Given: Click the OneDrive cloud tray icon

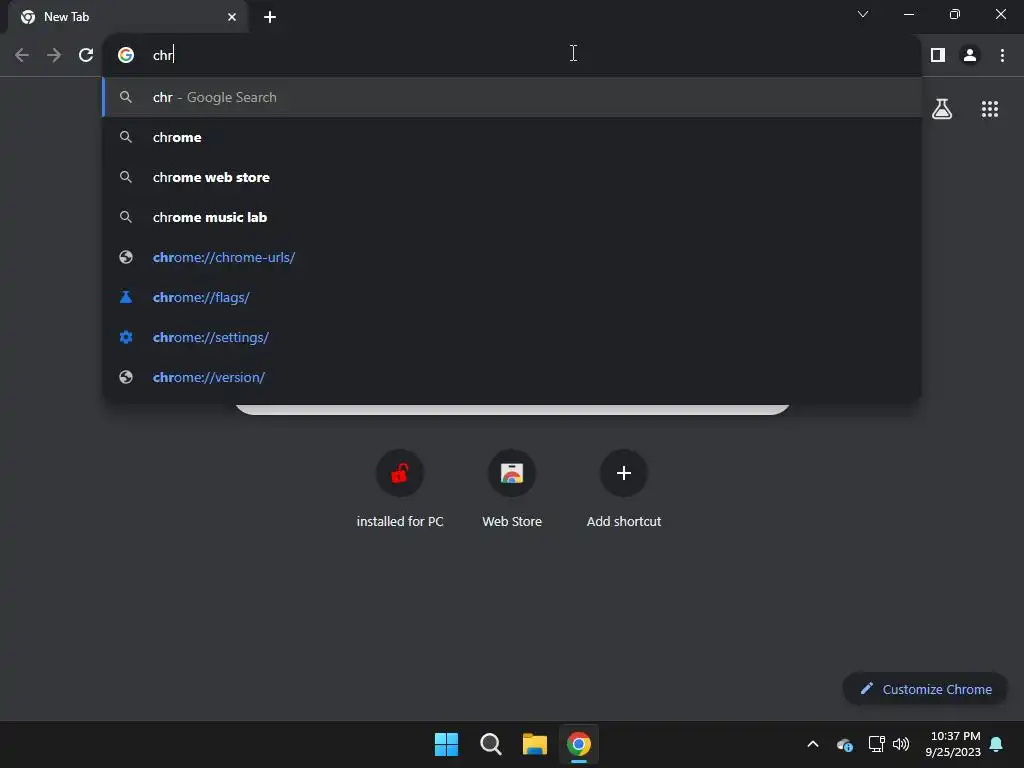Looking at the screenshot, I should (x=844, y=744).
